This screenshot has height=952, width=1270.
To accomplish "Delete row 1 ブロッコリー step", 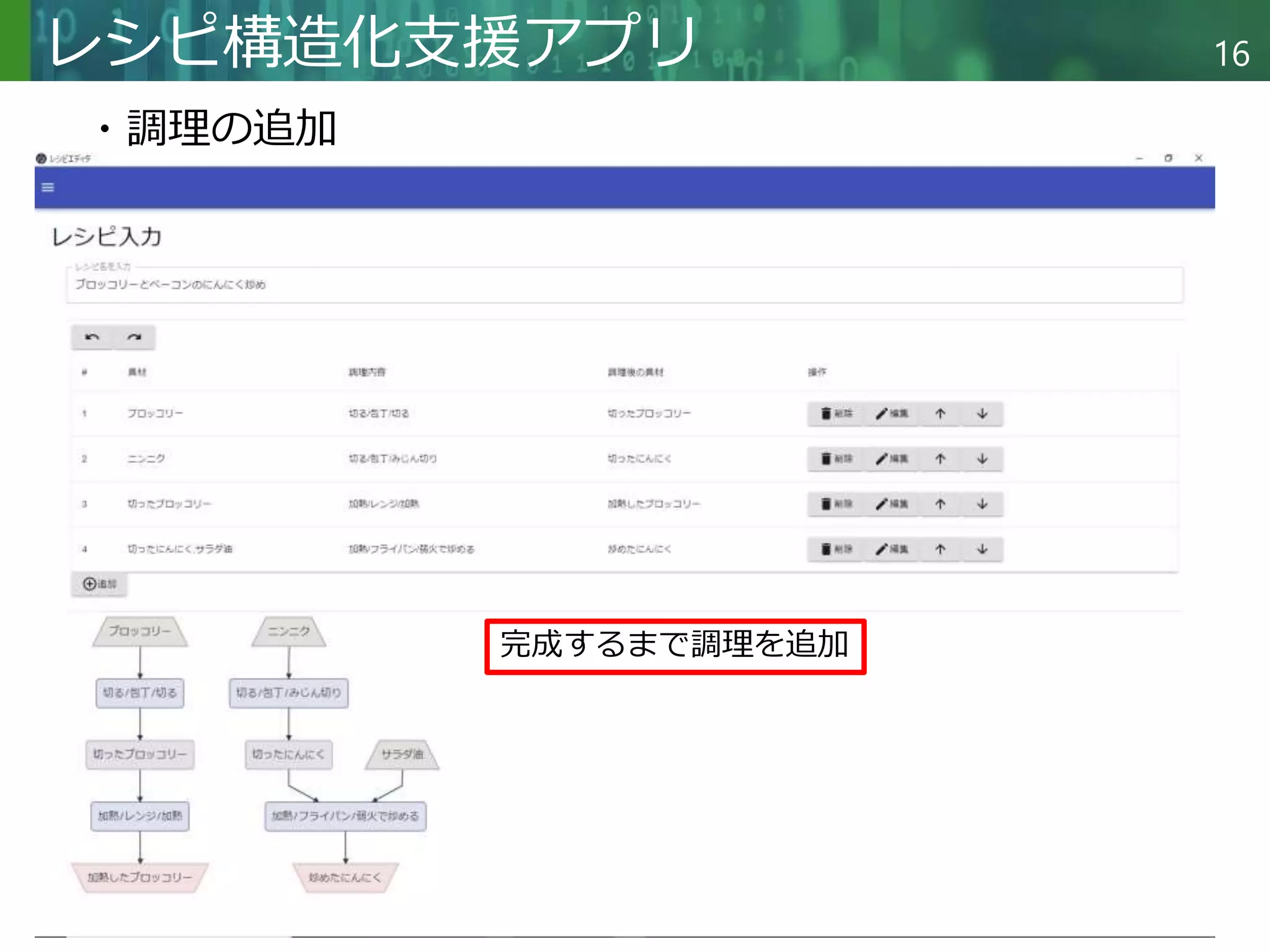I will click(x=837, y=413).
